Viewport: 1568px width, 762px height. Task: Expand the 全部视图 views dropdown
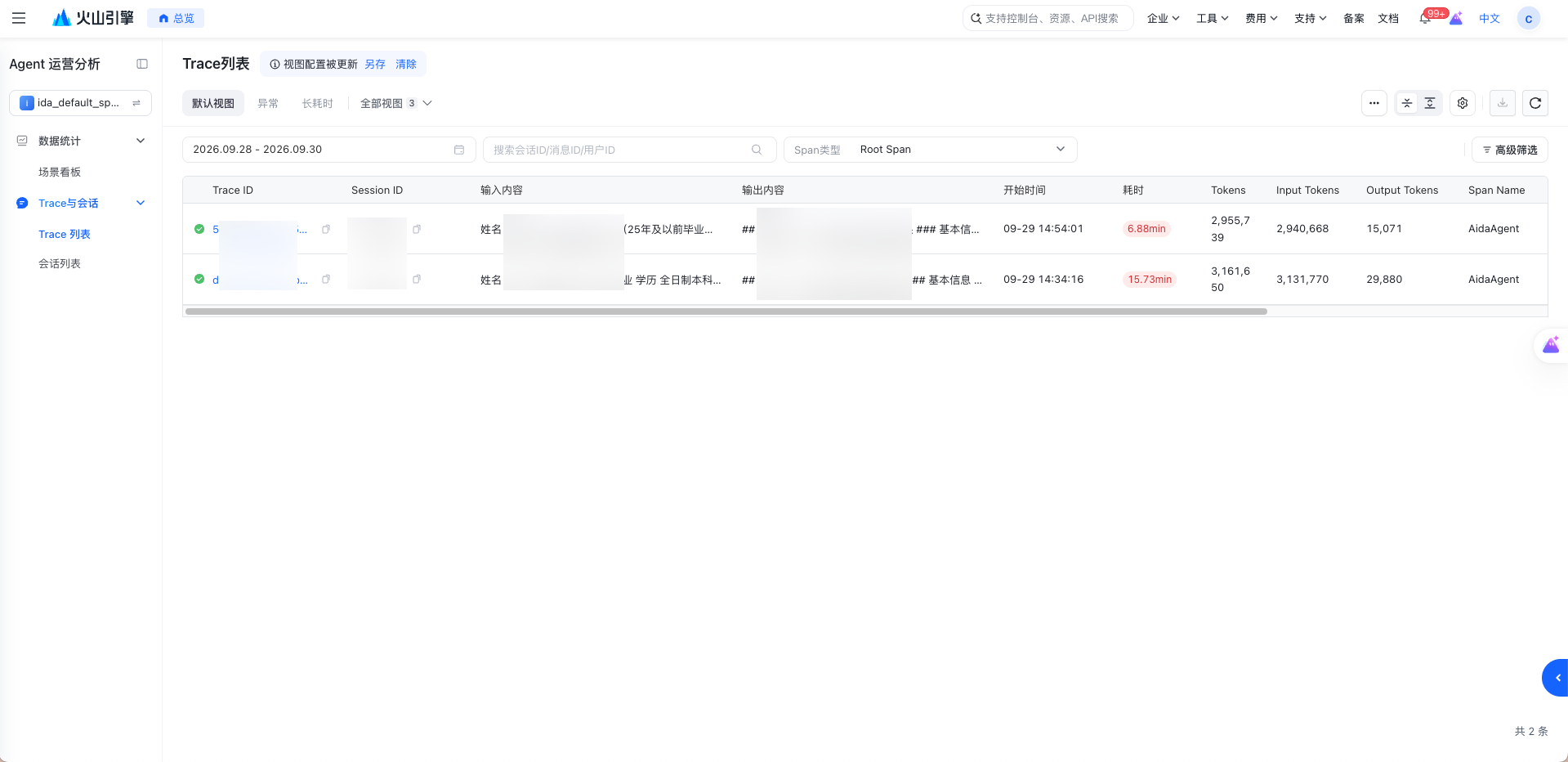click(396, 103)
